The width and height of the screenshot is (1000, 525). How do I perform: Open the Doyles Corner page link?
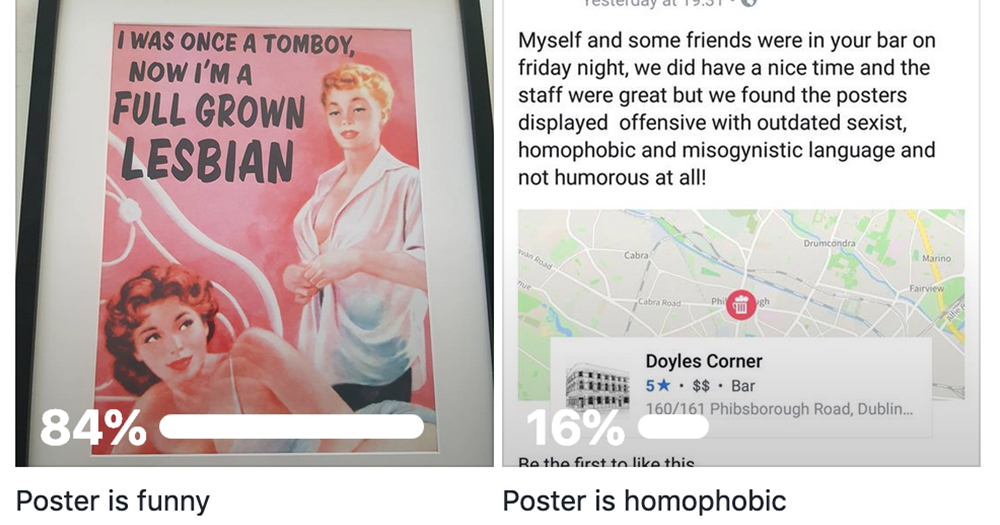(703, 361)
